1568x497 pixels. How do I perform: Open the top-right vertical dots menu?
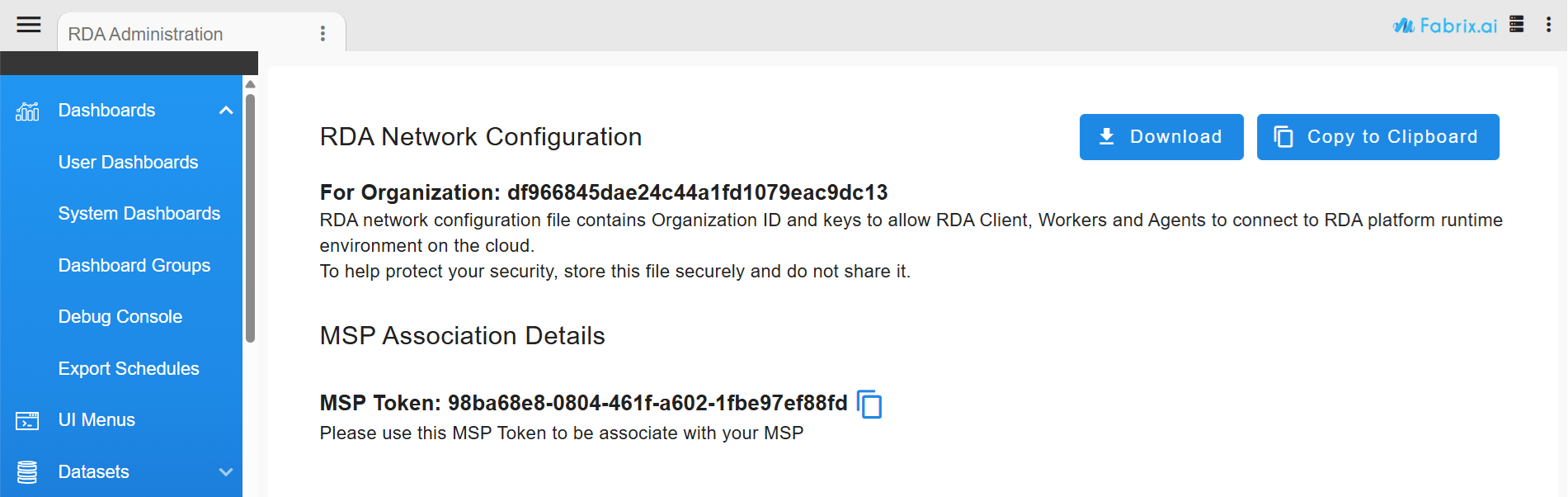pyautogui.click(x=1548, y=25)
